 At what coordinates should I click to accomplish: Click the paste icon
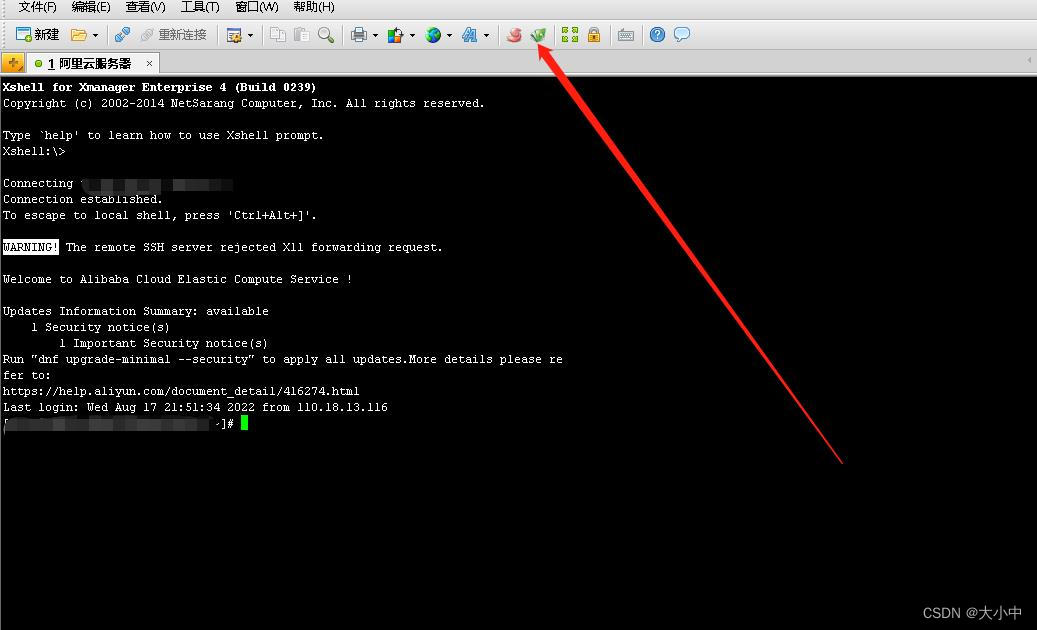pyautogui.click(x=302, y=34)
